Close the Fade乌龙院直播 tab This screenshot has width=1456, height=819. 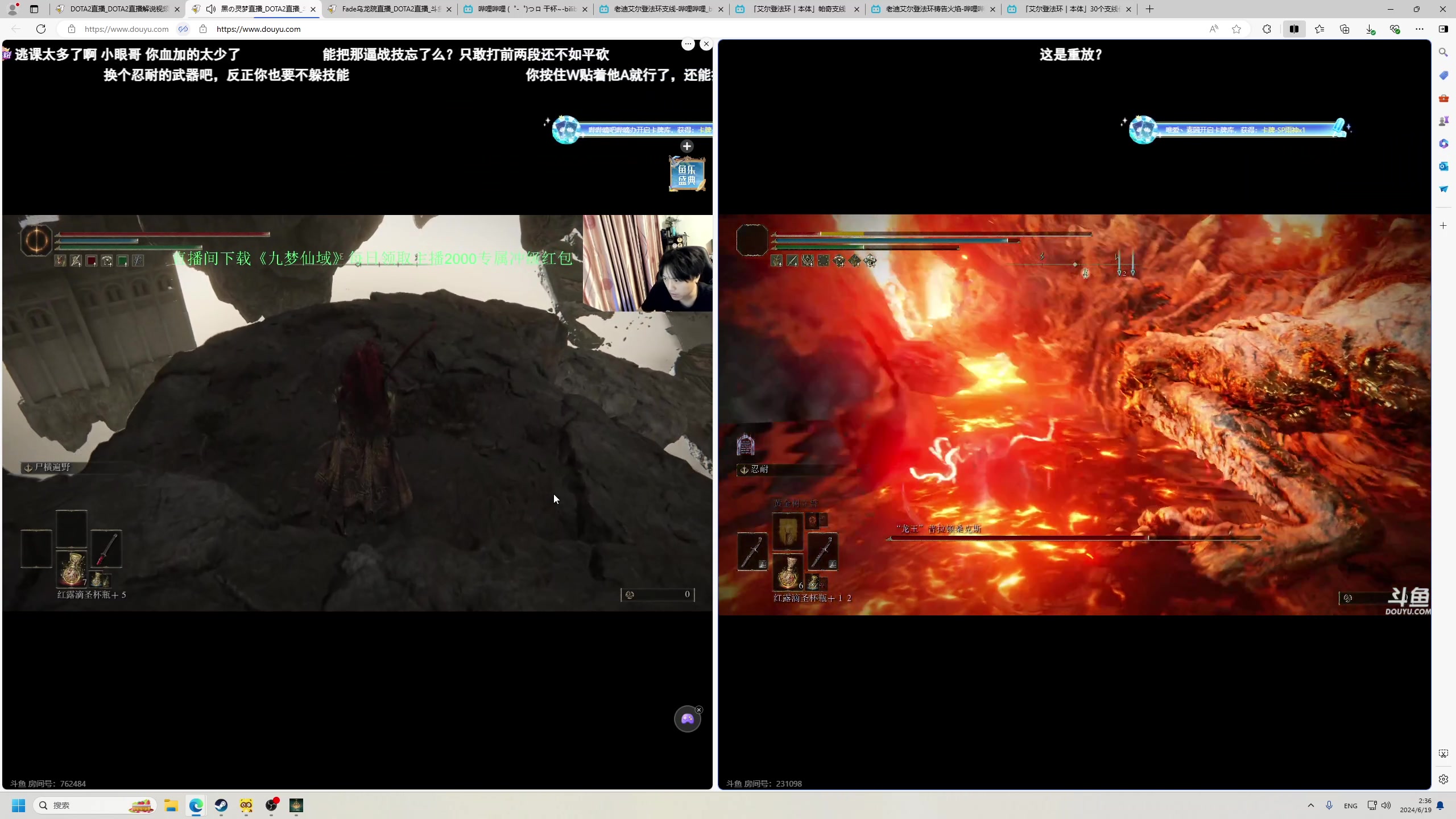tap(449, 9)
